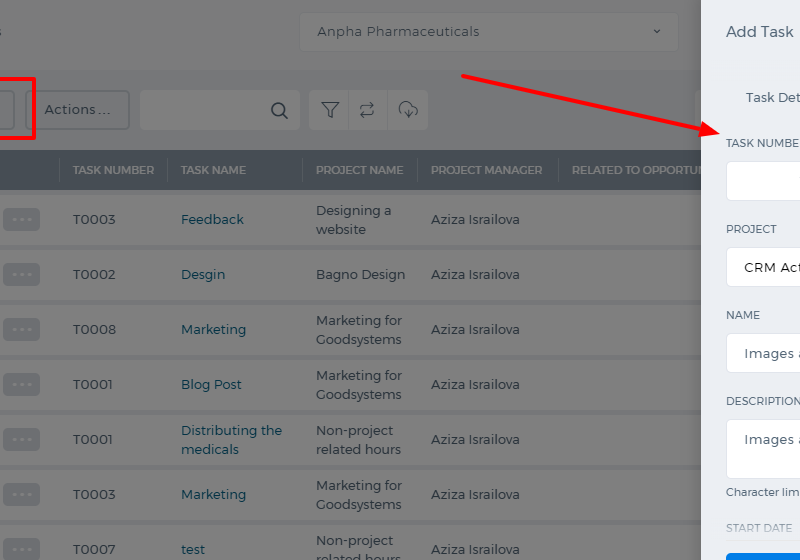Click cell T0008 task number
The image size is (800, 560).
94,329
